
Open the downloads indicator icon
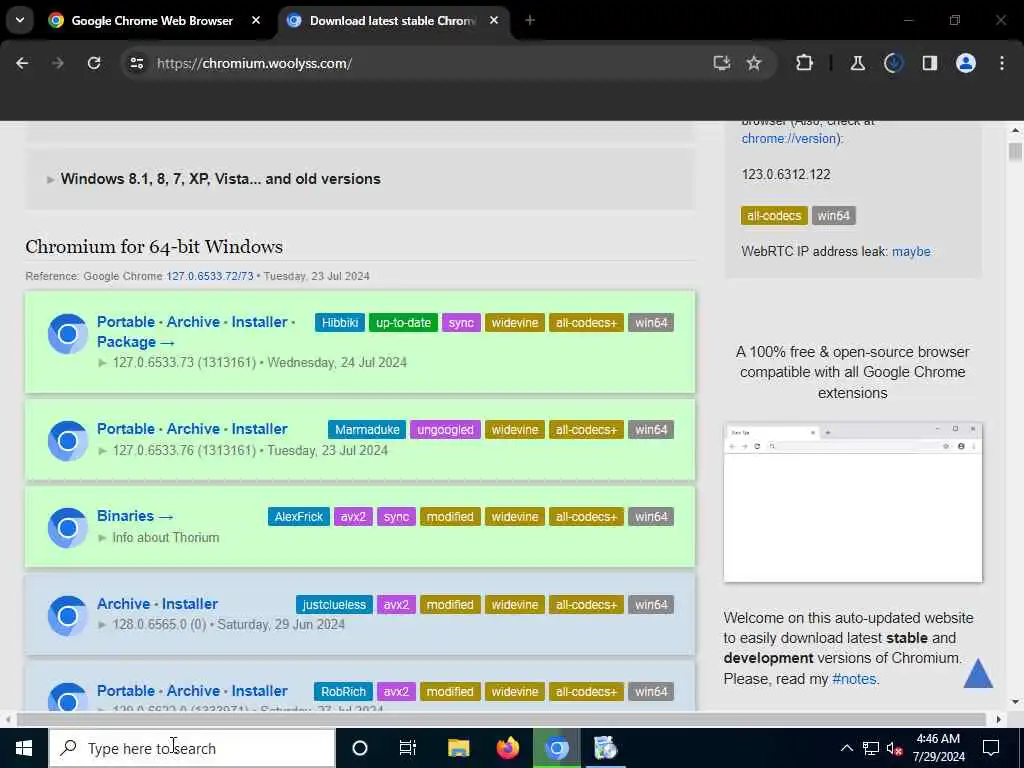click(x=893, y=63)
